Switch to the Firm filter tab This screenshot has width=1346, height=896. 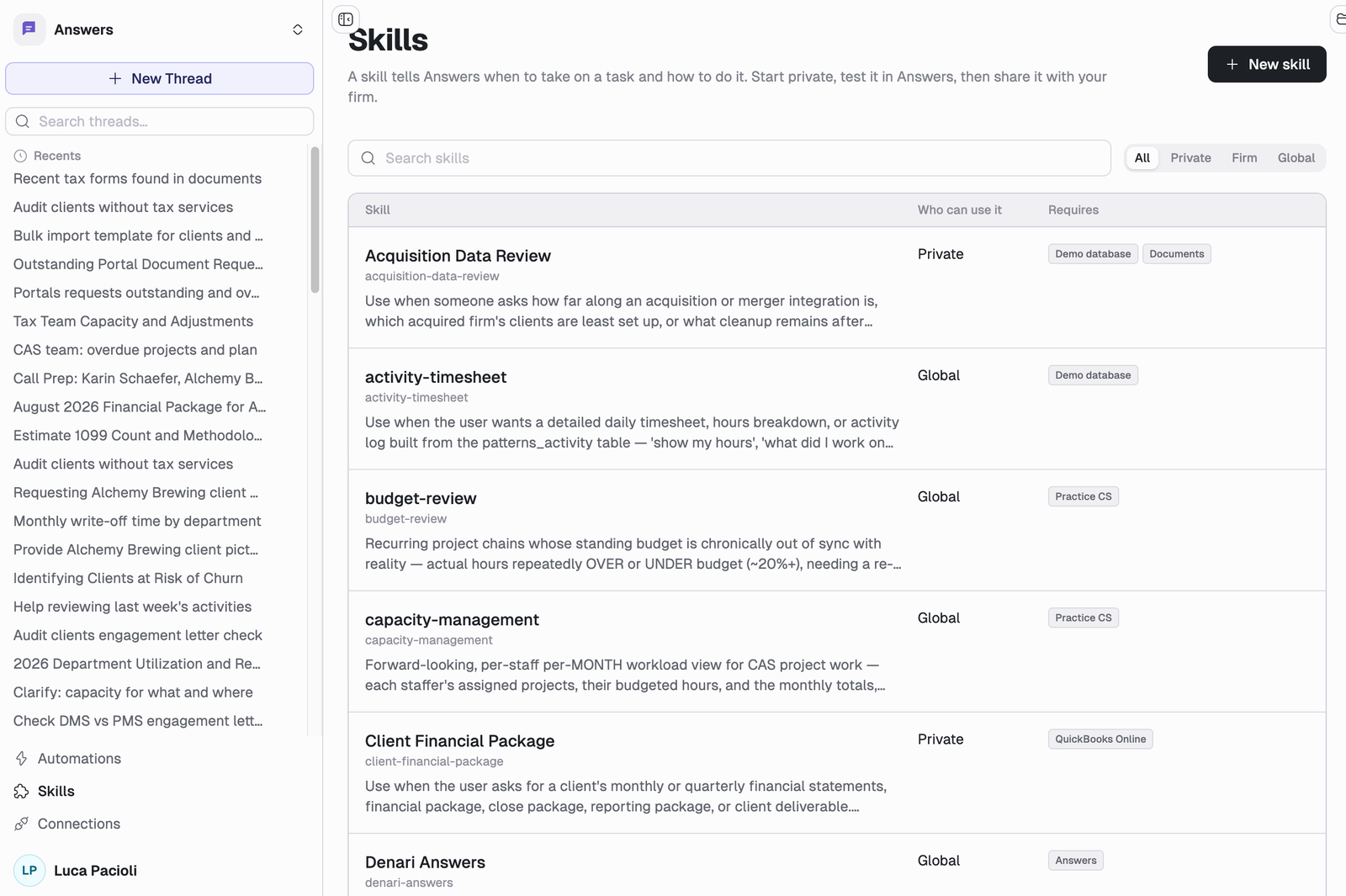1244,158
